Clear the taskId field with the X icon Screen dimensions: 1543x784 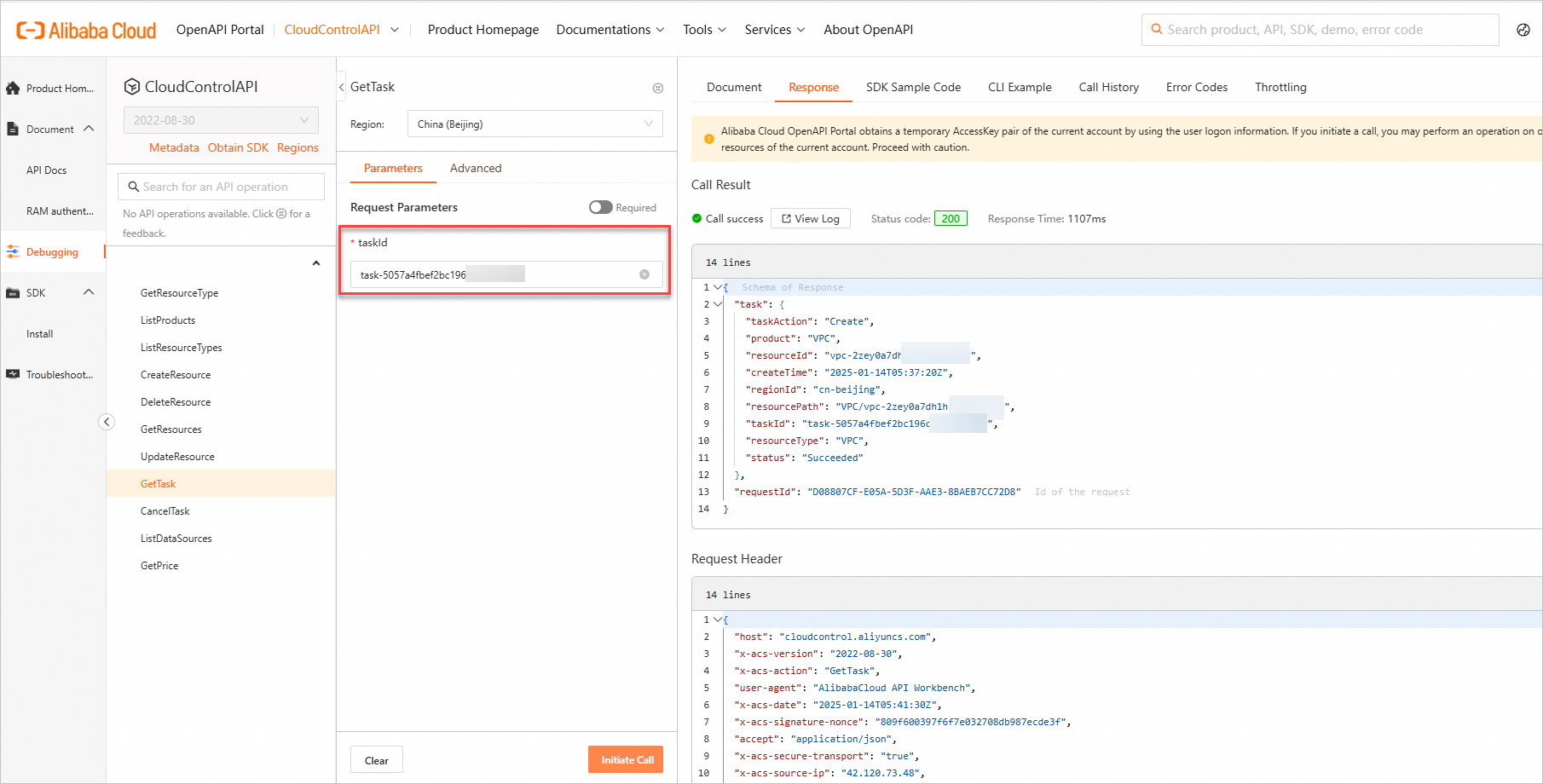pos(644,274)
